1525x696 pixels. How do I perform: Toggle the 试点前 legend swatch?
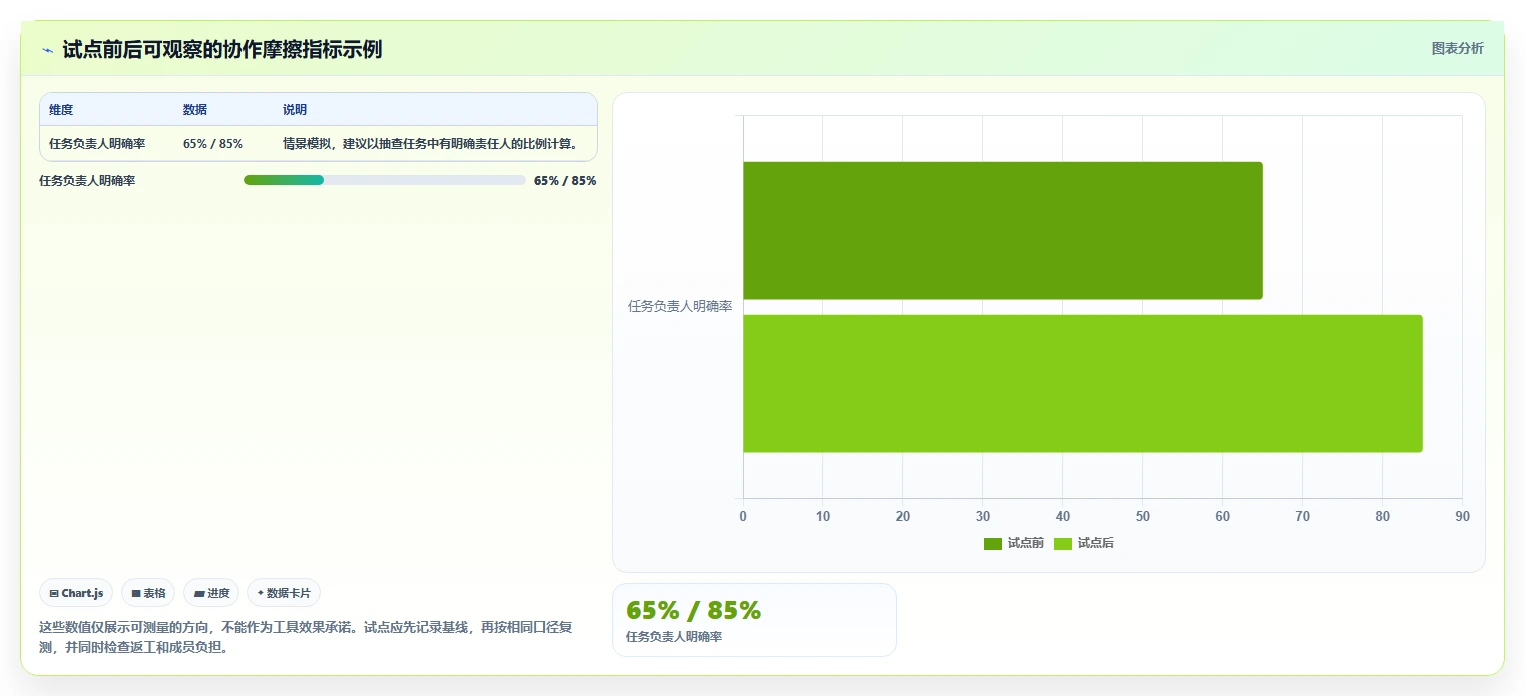point(993,543)
